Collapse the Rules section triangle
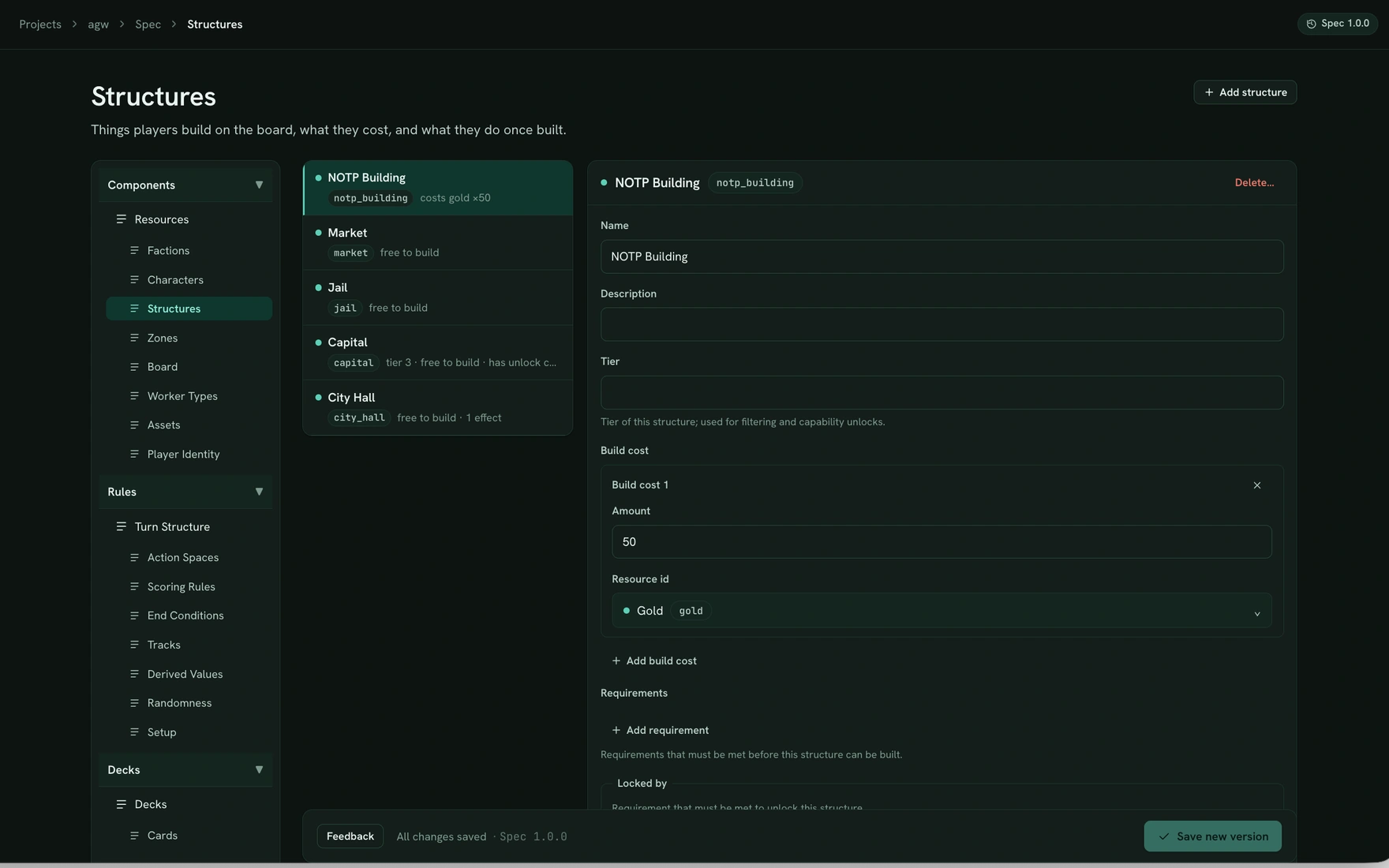Viewport: 1389px width, 868px height. tap(259, 492)
